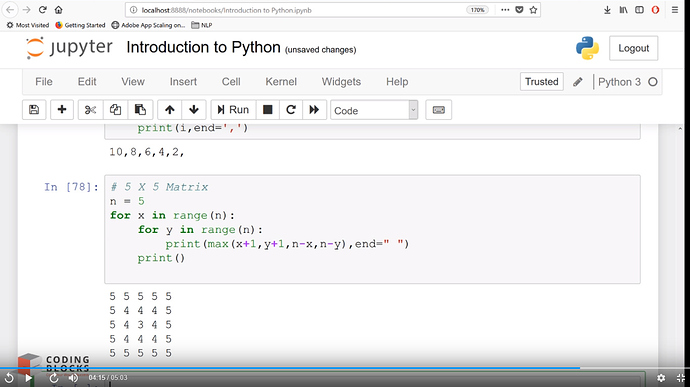The width and height of the screenshot is (690, 387).
Task: Click the Pocket shield icon in address bar
Action: [519, 10]
